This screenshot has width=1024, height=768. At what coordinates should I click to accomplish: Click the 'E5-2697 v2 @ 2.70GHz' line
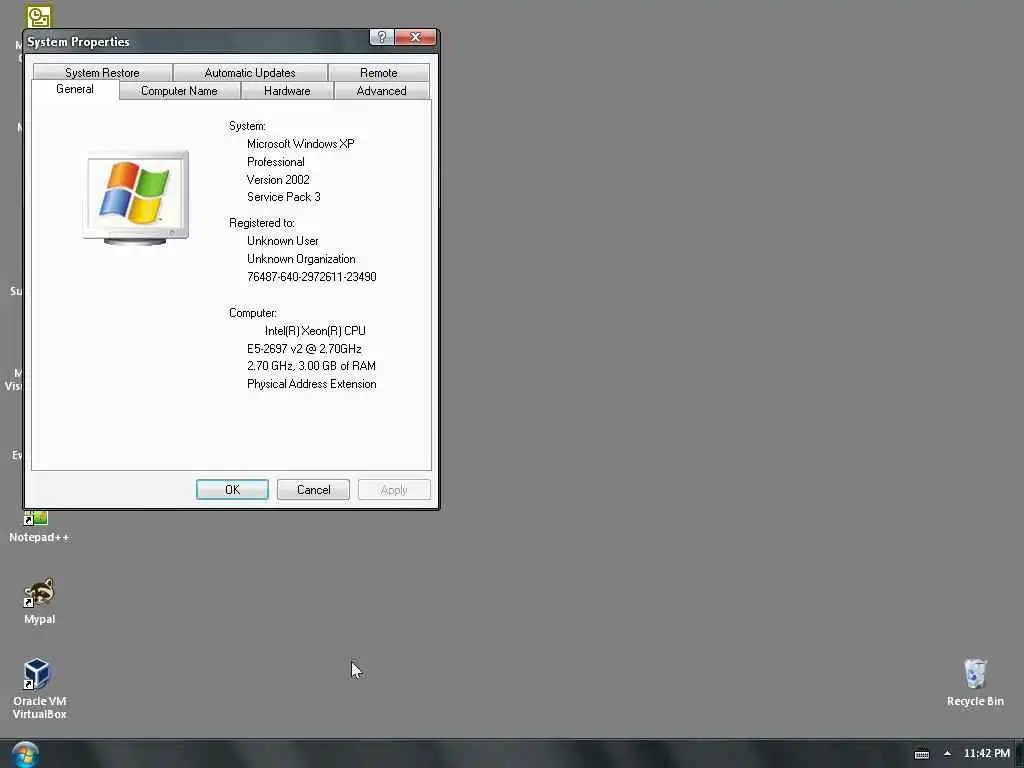click(304, 349)
